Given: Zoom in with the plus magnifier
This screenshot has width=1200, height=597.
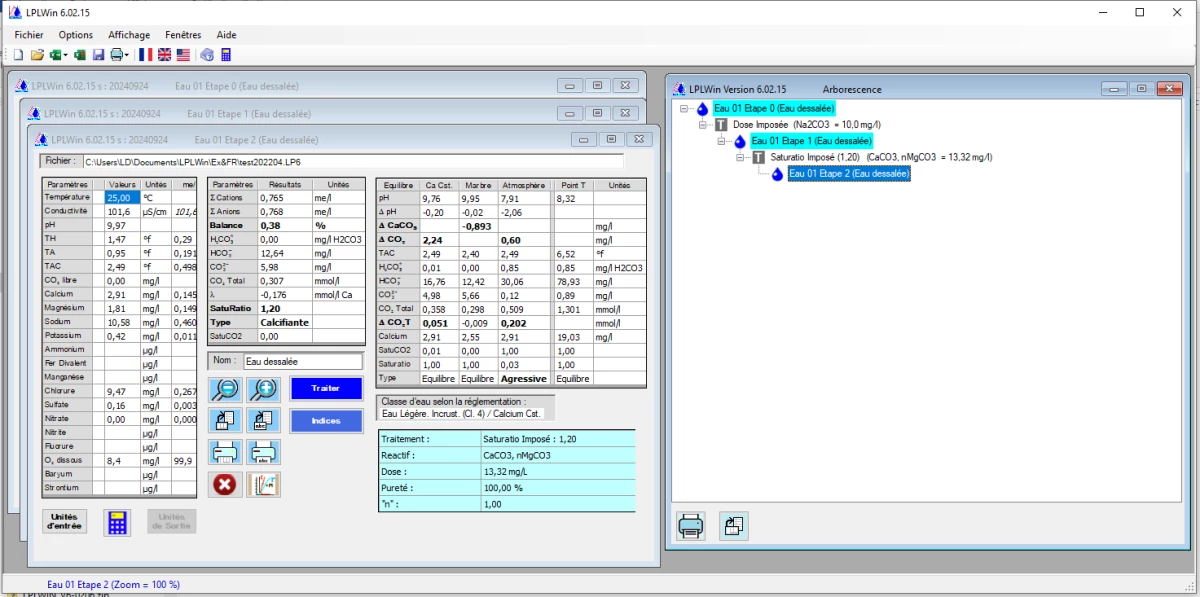Looking at the screenshot, I should [x=264, y=390].
